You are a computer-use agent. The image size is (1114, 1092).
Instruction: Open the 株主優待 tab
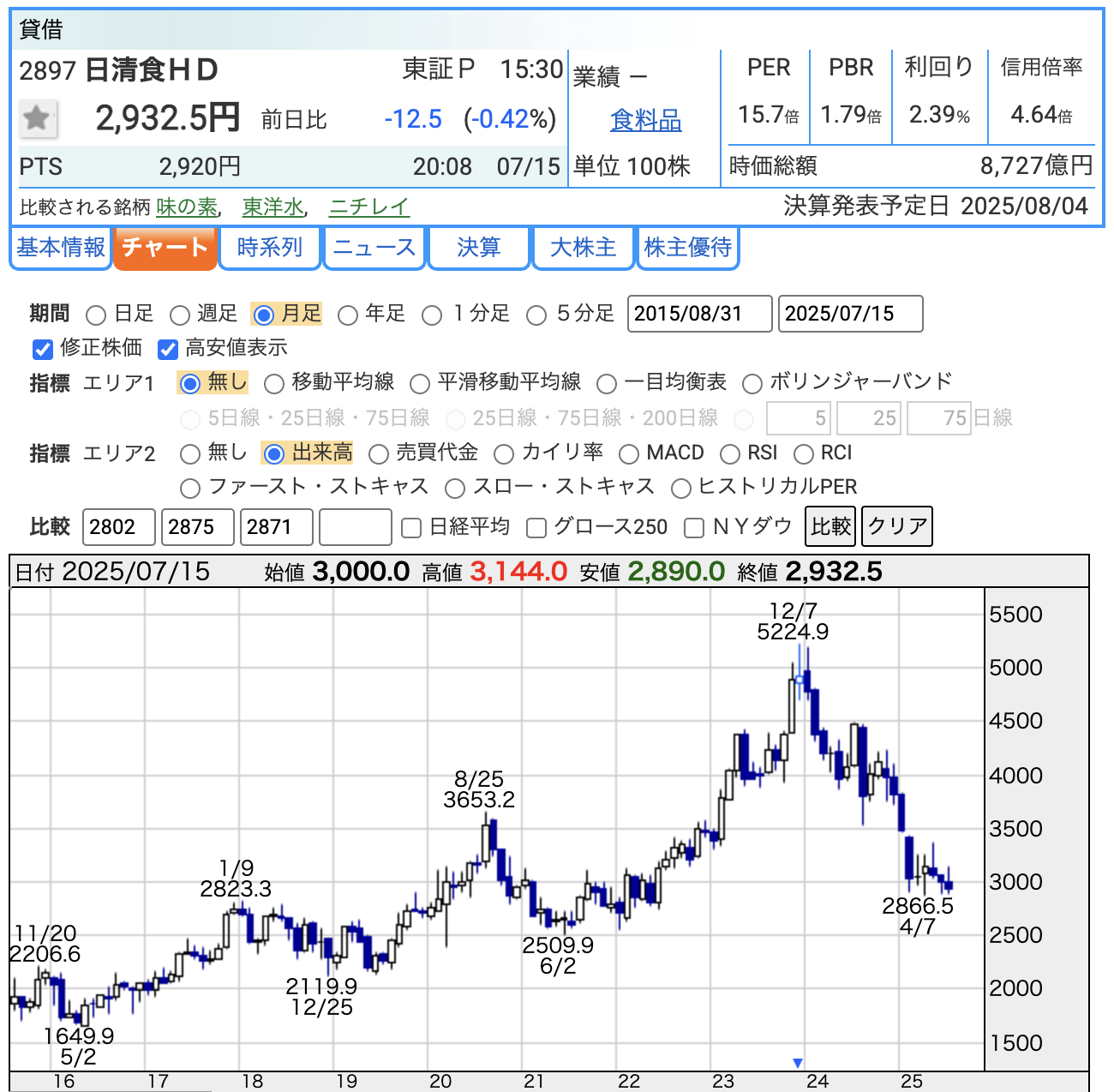click(x=688, y=248)
